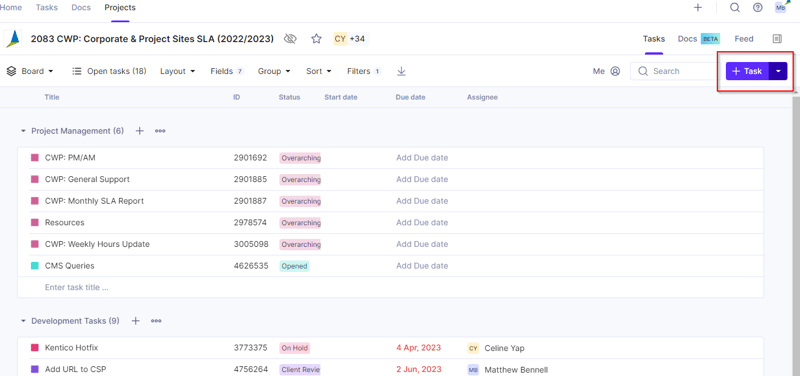Open the Sort dropdown
This screenshot has height=376, width=800.
click(319, 71)
